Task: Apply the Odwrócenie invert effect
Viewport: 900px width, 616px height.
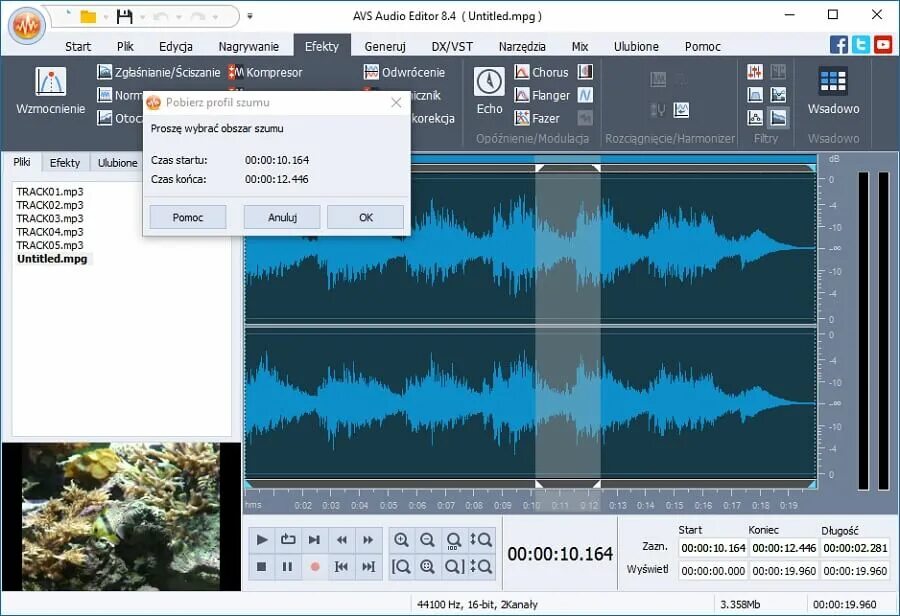Action: click(x=404, y=72)
